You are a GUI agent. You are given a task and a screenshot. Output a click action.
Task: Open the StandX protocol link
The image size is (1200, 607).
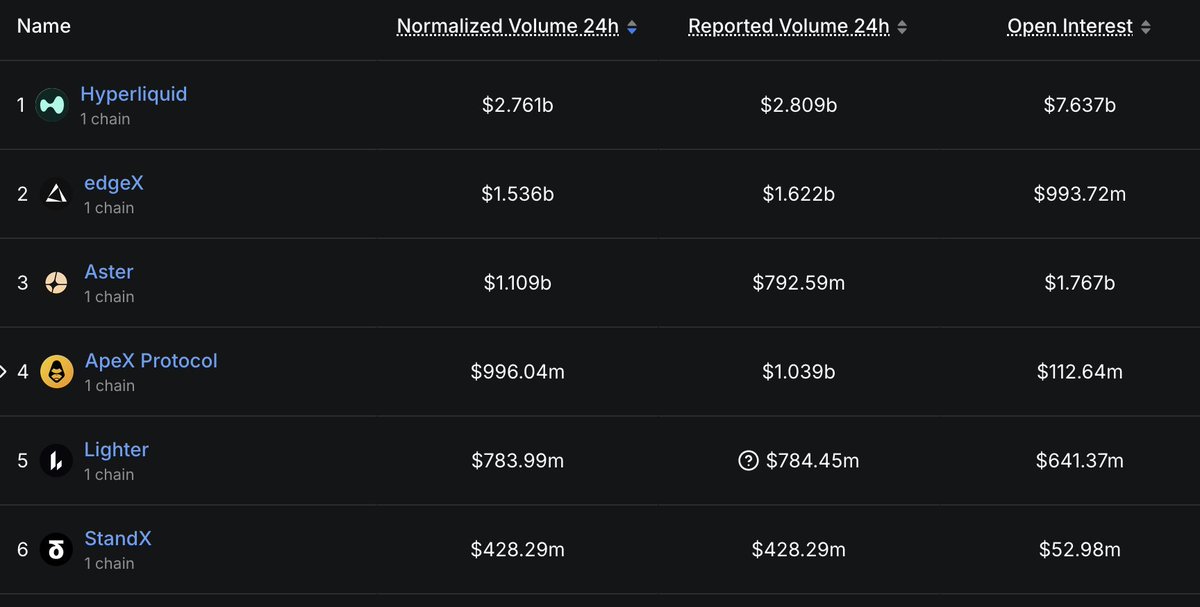click(118, 538)
